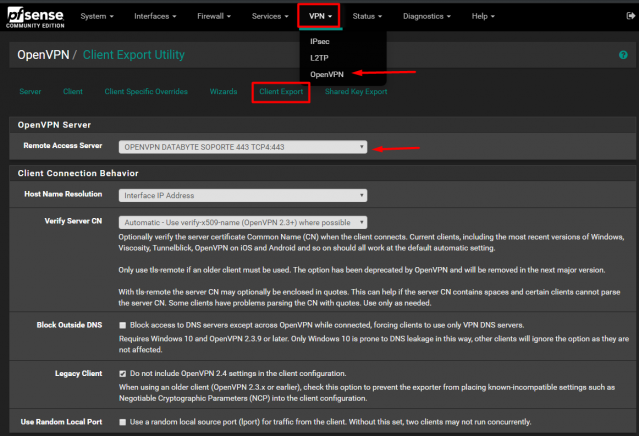Open the Client Specific Overrides tab

tap(146, 92)
